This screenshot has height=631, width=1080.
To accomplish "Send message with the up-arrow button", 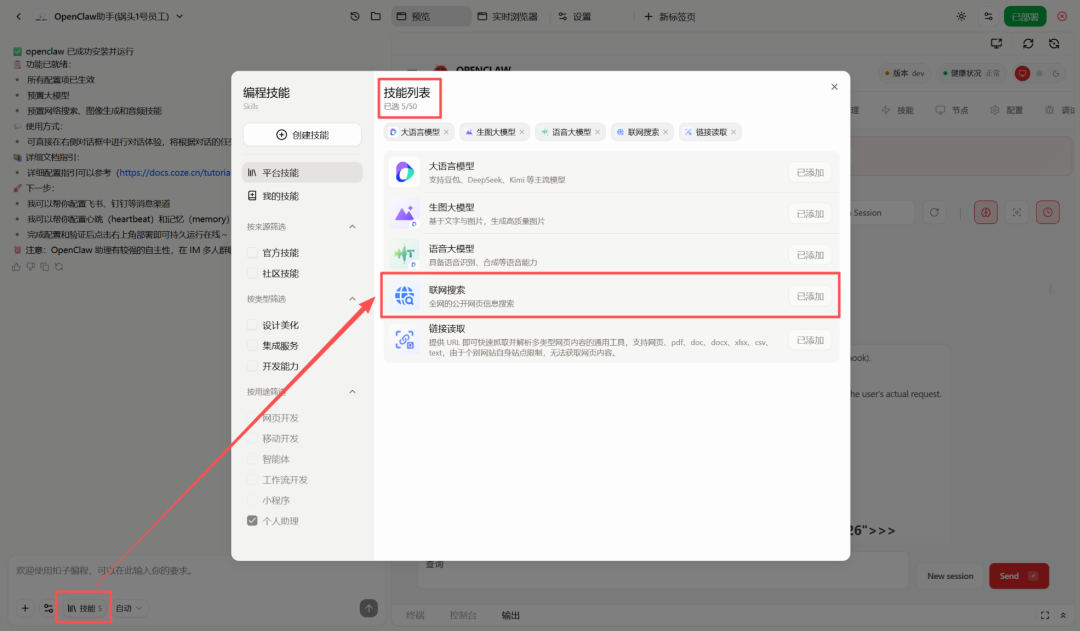I will pos(368,608).
